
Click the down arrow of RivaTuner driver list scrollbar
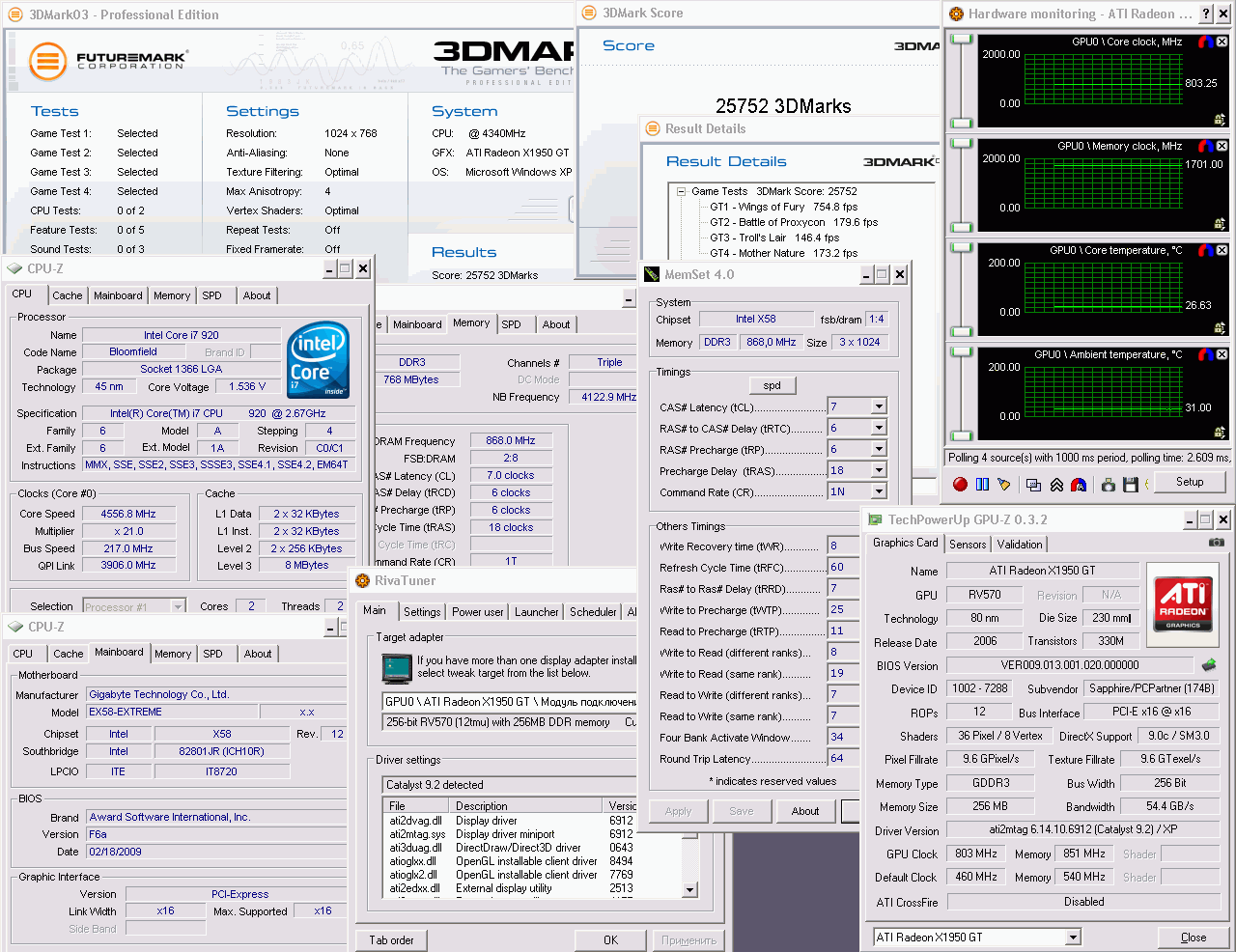click(x=689, y=889)
